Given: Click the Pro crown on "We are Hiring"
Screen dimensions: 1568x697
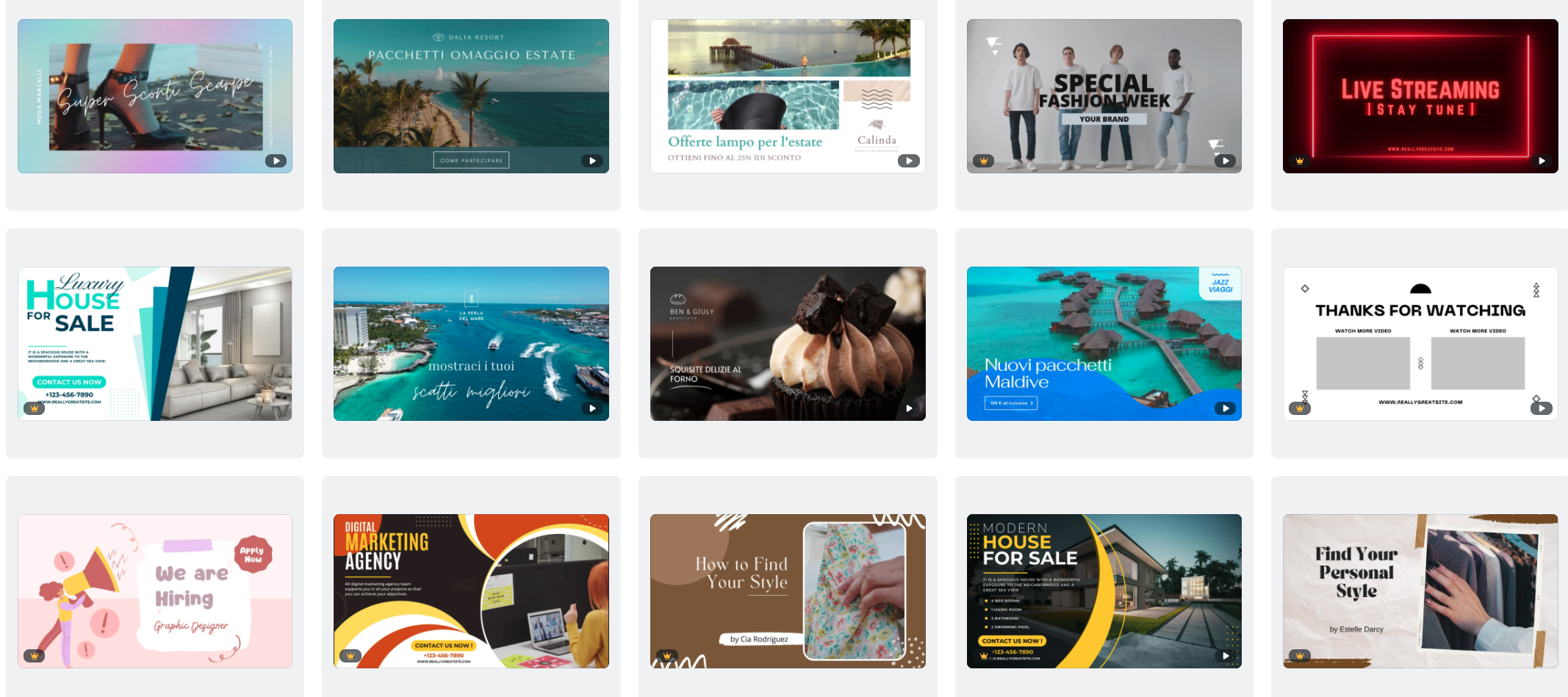Looking at the screenshot, I should 34,654.
